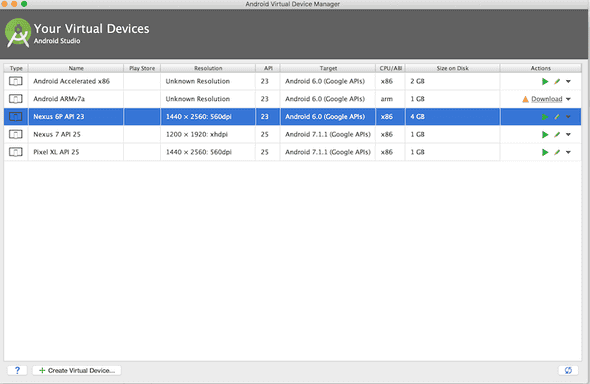This screenshot has height=384, width=590.
Task: Click the Android Studio logo
Action: (x=18, y=33)
